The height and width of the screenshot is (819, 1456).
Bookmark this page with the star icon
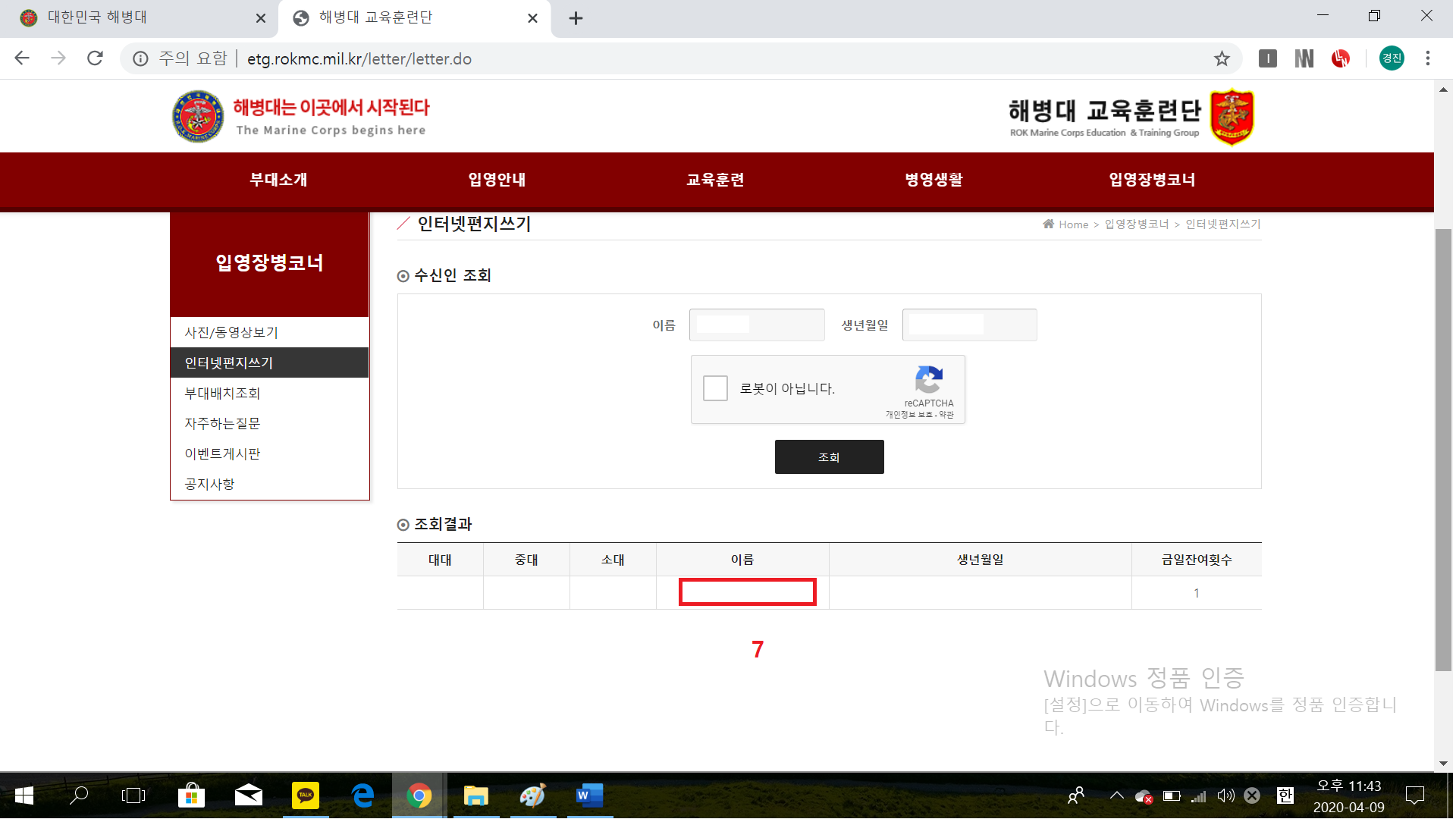point(1222,58)
